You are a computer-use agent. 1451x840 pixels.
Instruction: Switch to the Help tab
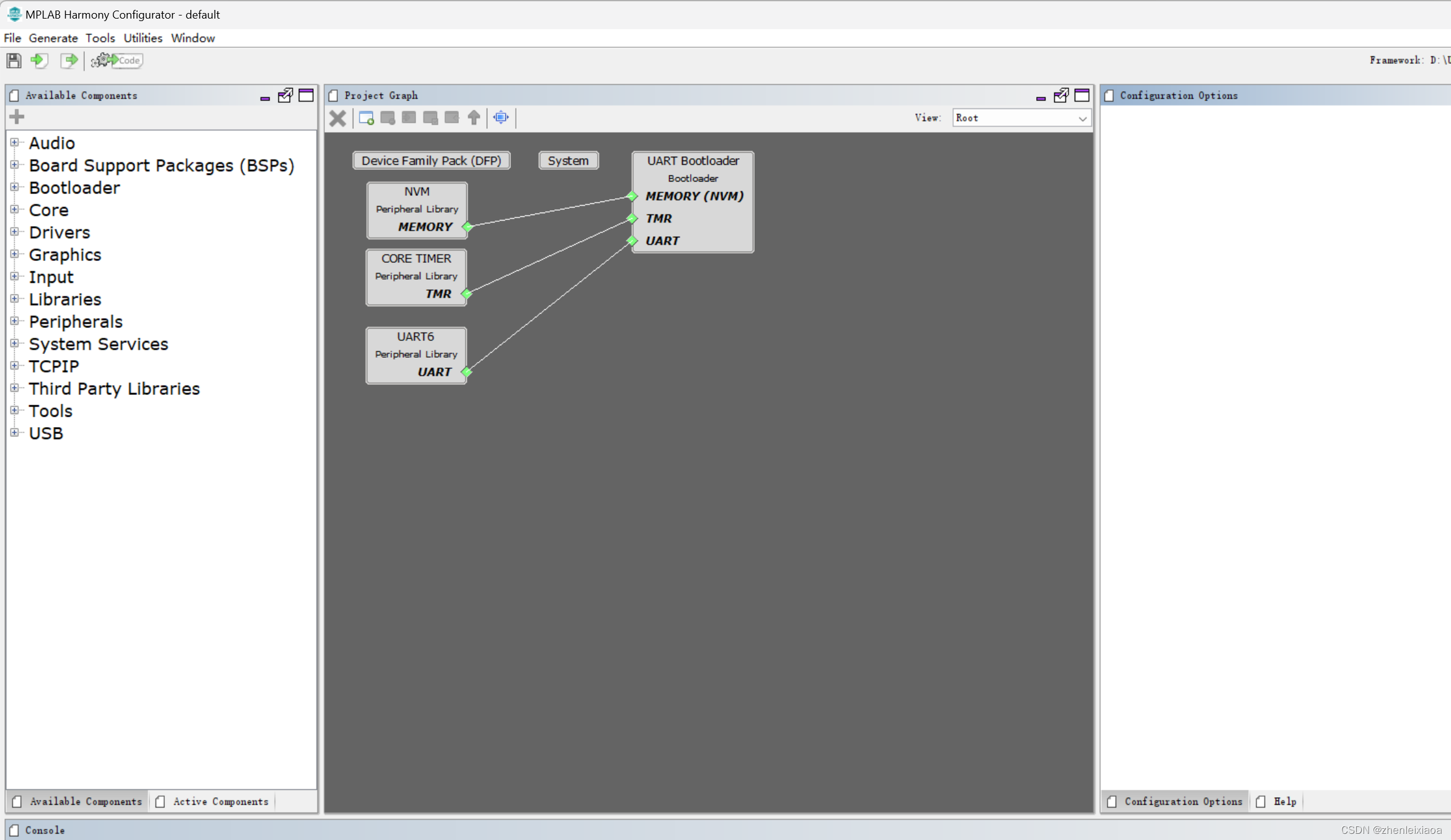tap(1284, 802)
